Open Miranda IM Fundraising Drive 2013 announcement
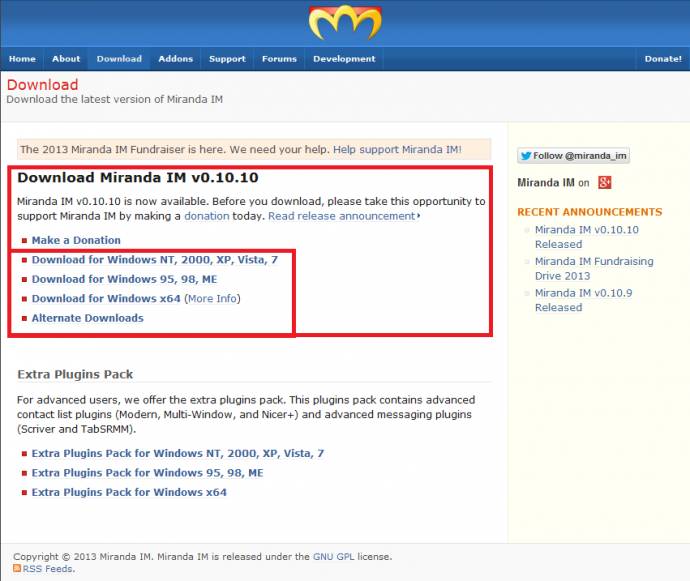This screenshot has height=581, width=690. (593, 268)
